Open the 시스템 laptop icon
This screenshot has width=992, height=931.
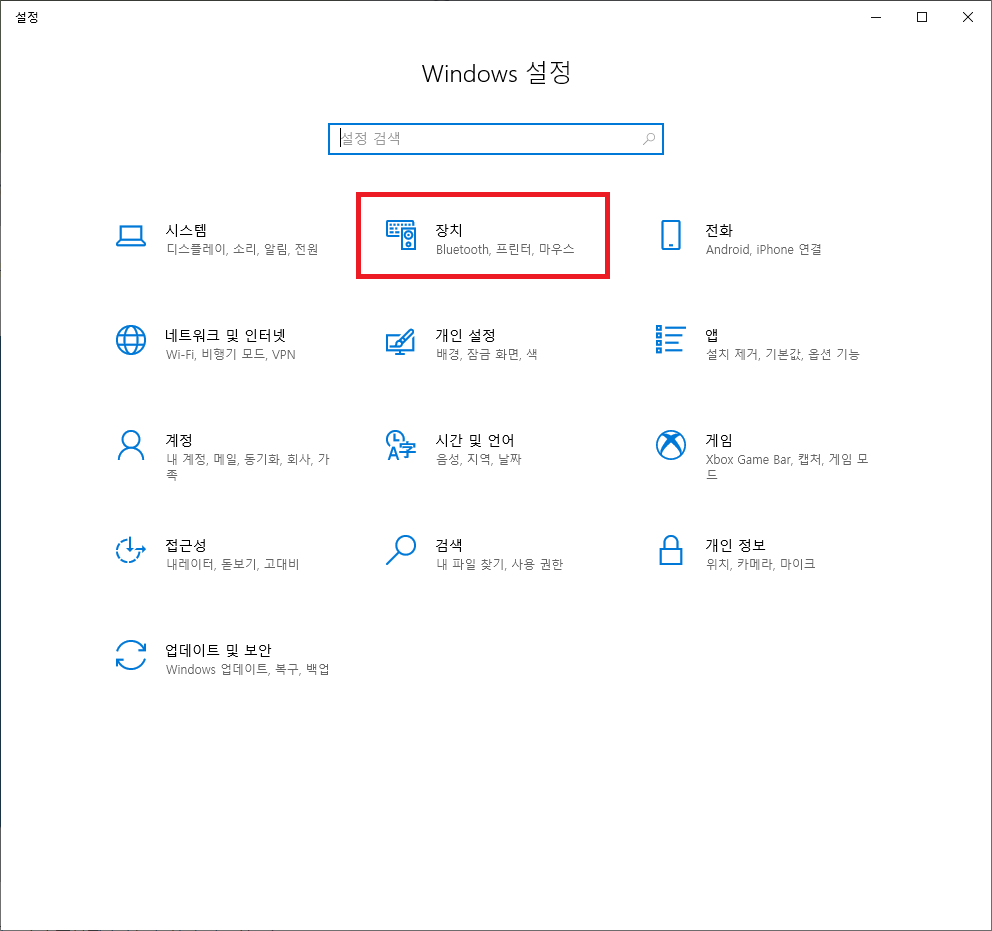[131, 236]
